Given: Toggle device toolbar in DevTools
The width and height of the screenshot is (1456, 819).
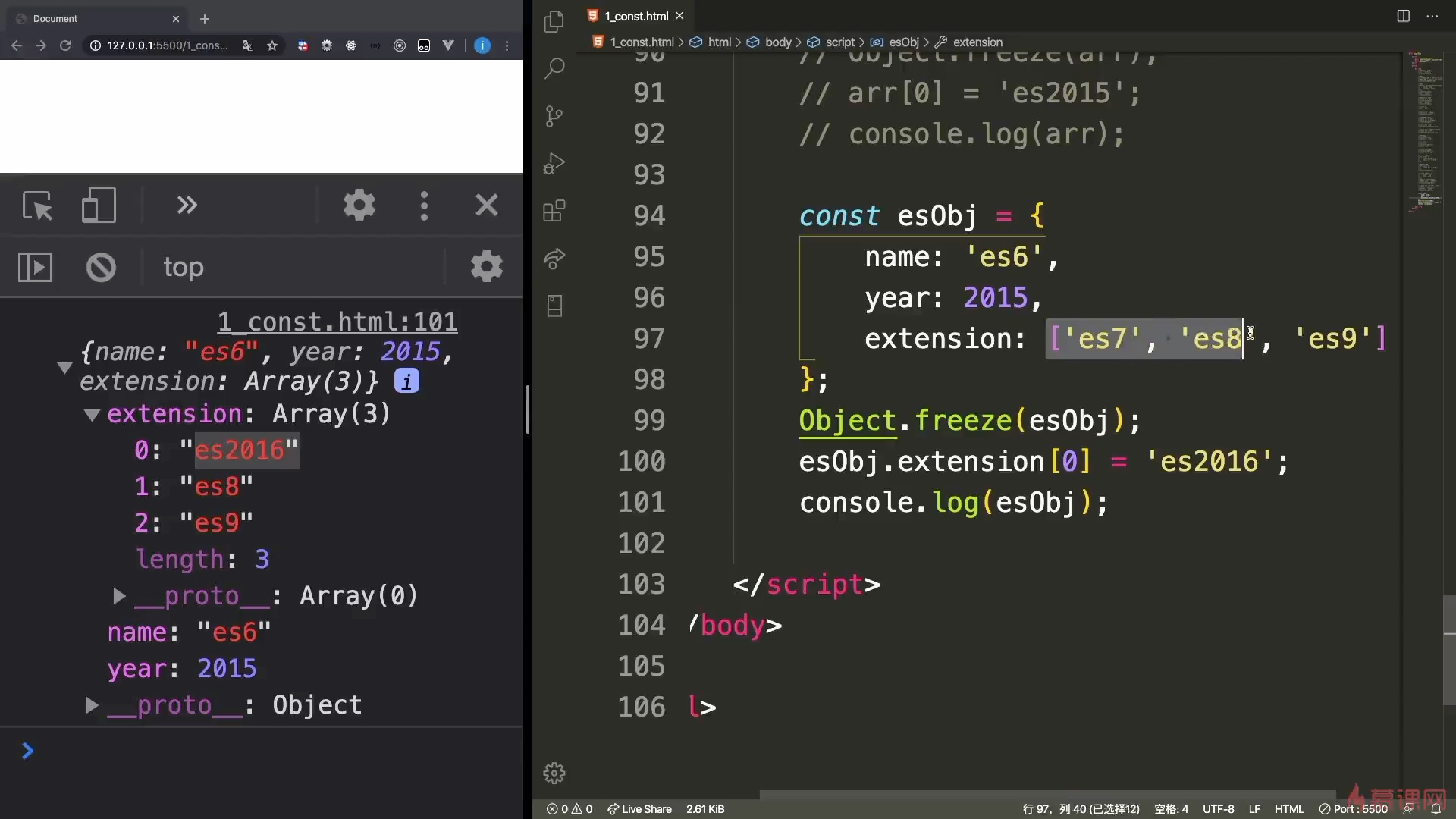Looking at the screenshot, I should coord(99,206).
